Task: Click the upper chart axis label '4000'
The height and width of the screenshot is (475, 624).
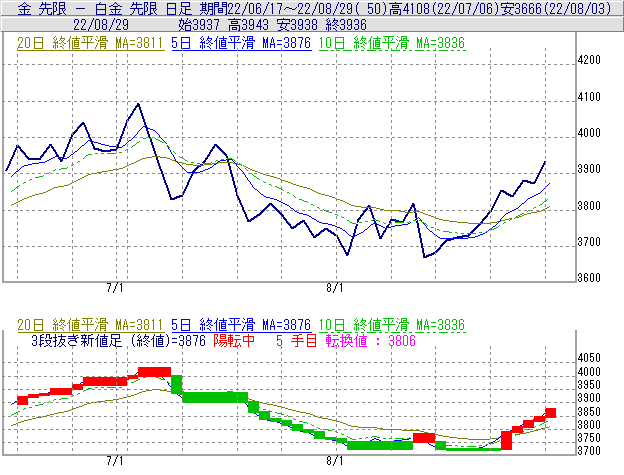Action: click(589, 133)
